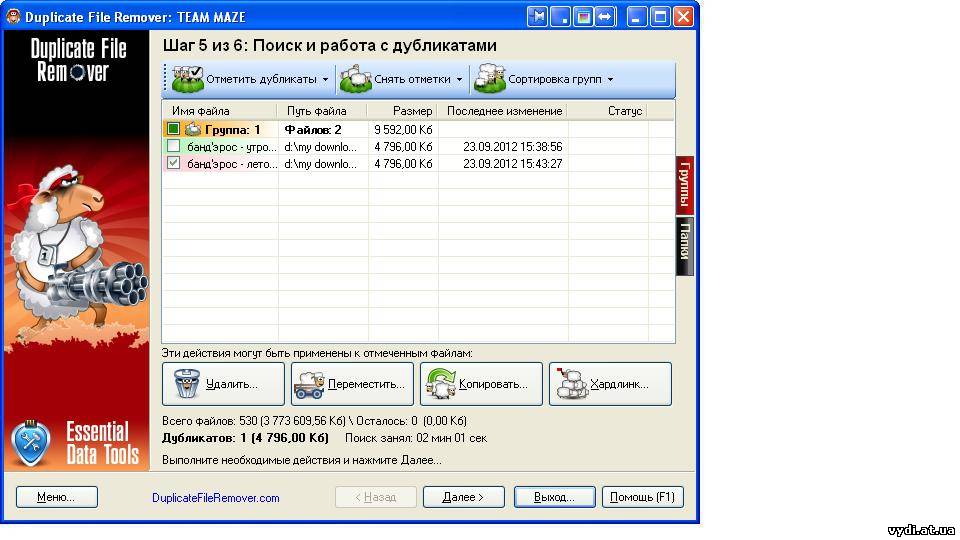
Task: Click the date 23.09.2012 15:38:56
Action: coord(512,147)
